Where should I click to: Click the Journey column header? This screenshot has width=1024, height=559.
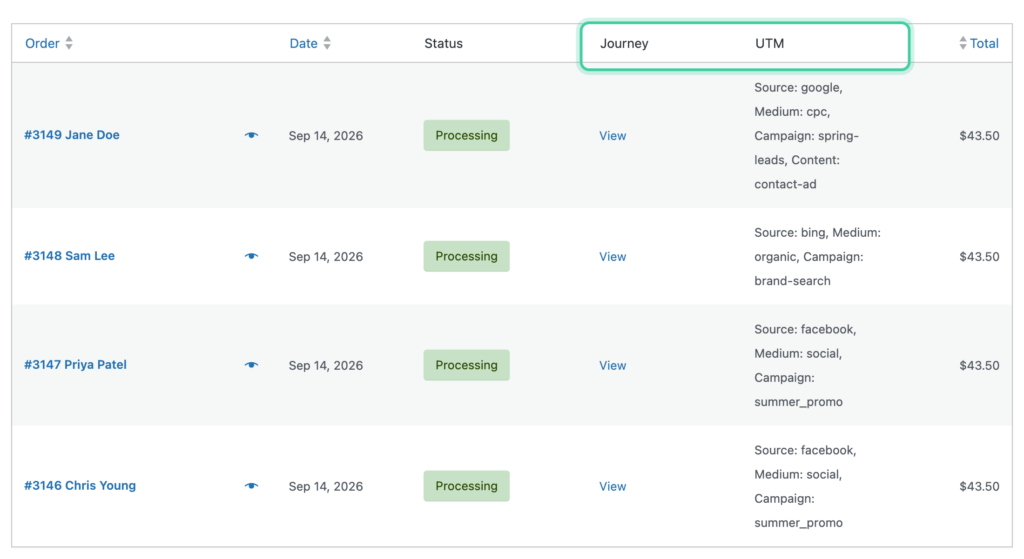(624, 44)
